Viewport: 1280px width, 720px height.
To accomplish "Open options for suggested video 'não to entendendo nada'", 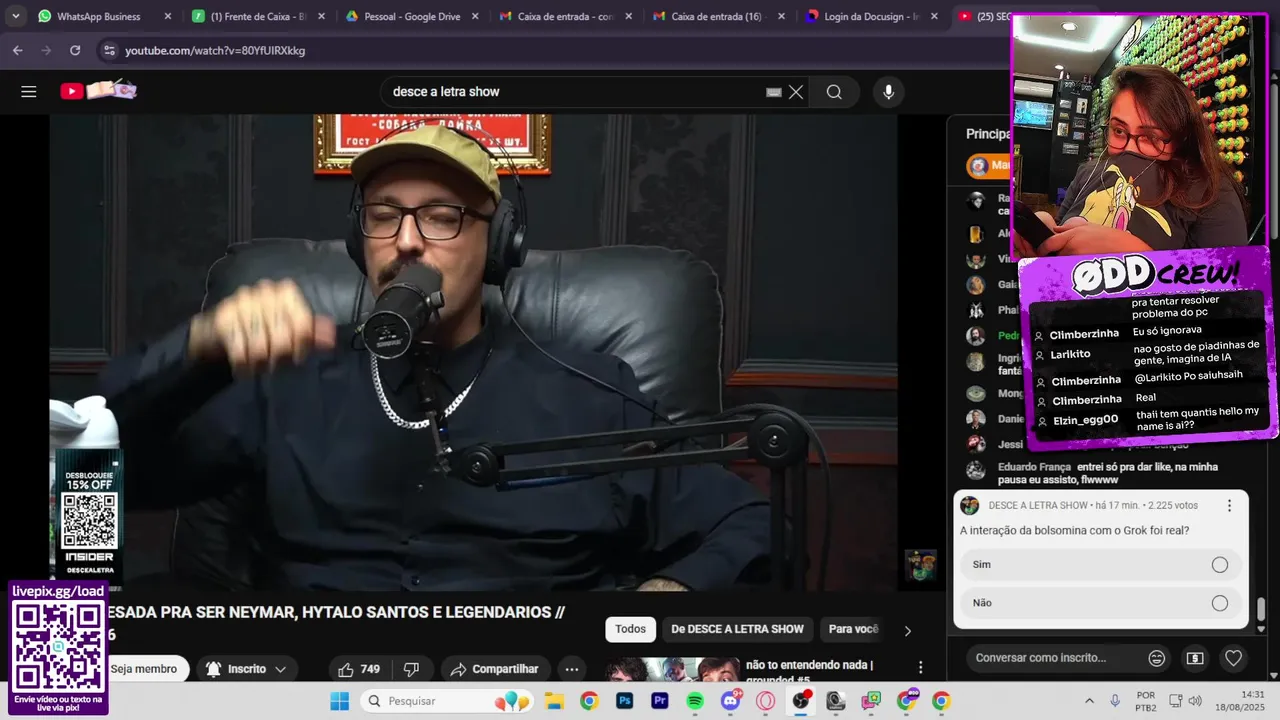I will (x=921, y=667).
